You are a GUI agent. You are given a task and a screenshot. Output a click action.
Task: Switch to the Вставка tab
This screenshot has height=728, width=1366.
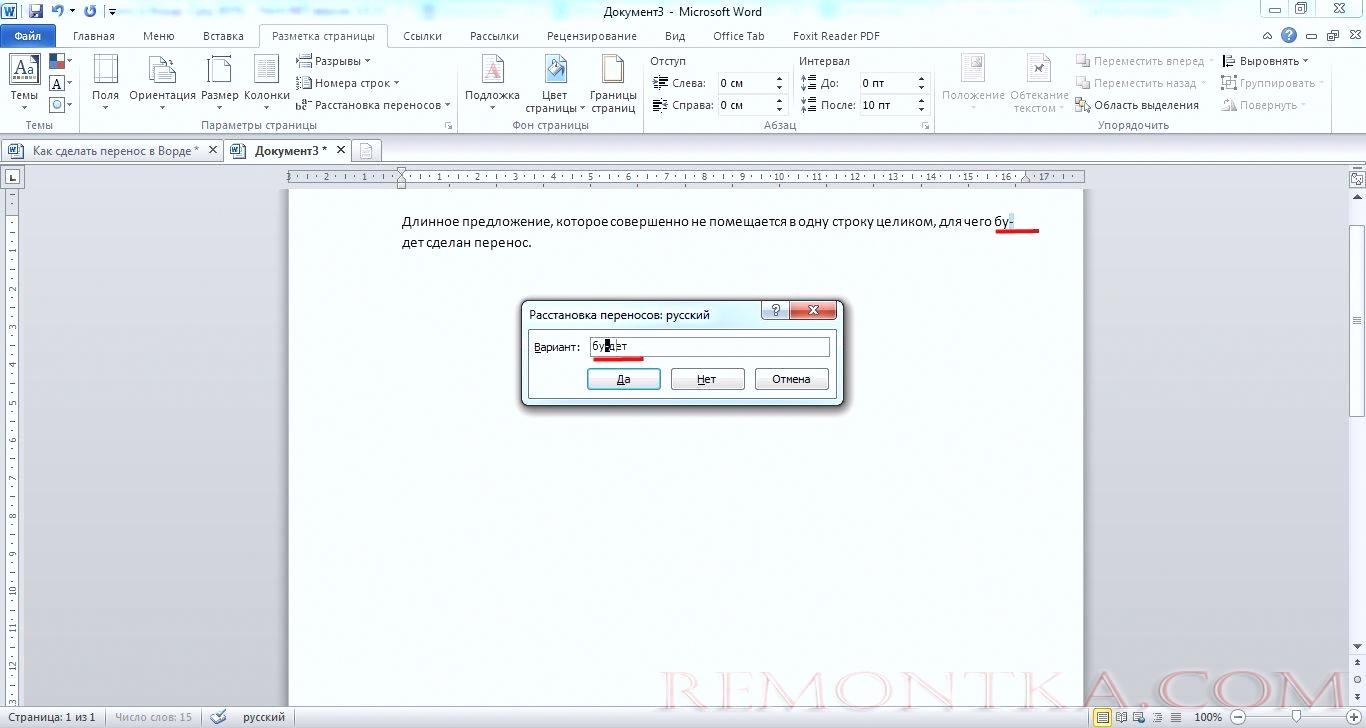pyautogui.click(x=223, y=36)
